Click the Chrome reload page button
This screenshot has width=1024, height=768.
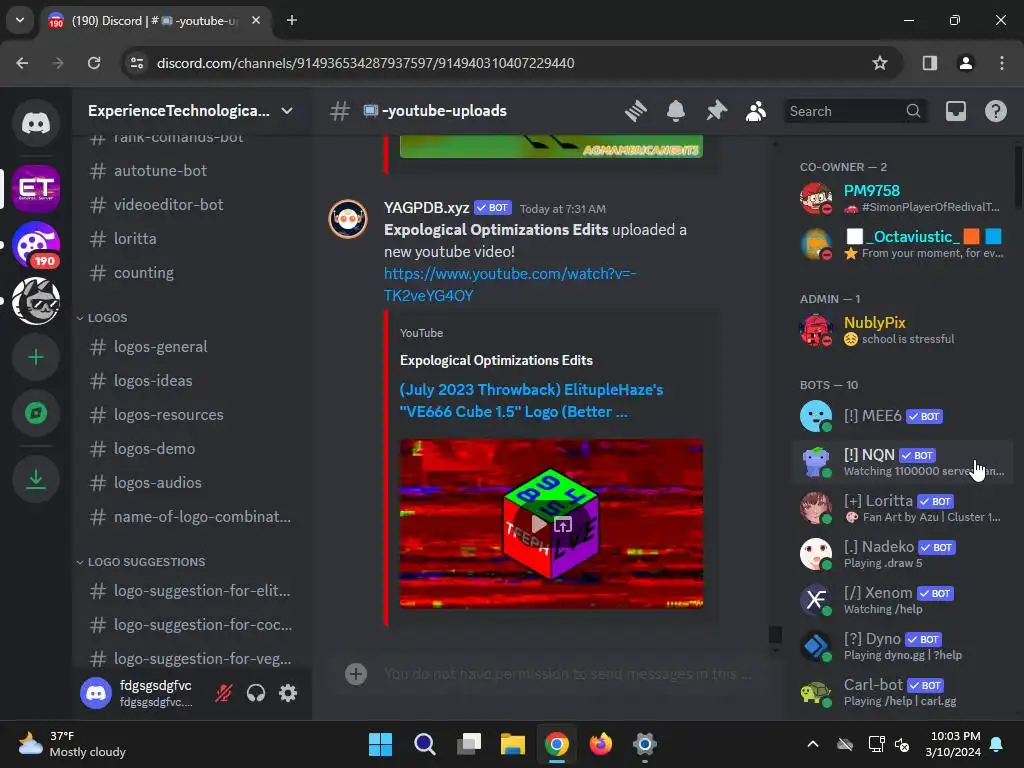pyautogui.click(x=94, y=63)
